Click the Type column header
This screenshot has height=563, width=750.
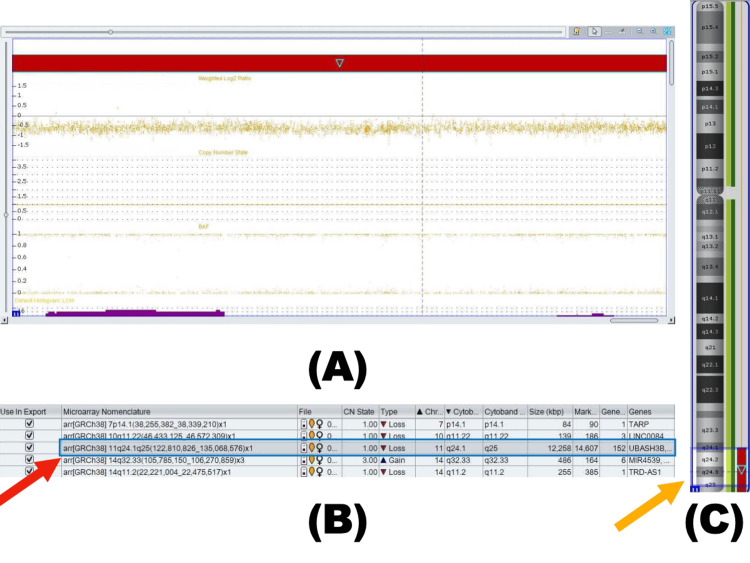coord(397,411)
